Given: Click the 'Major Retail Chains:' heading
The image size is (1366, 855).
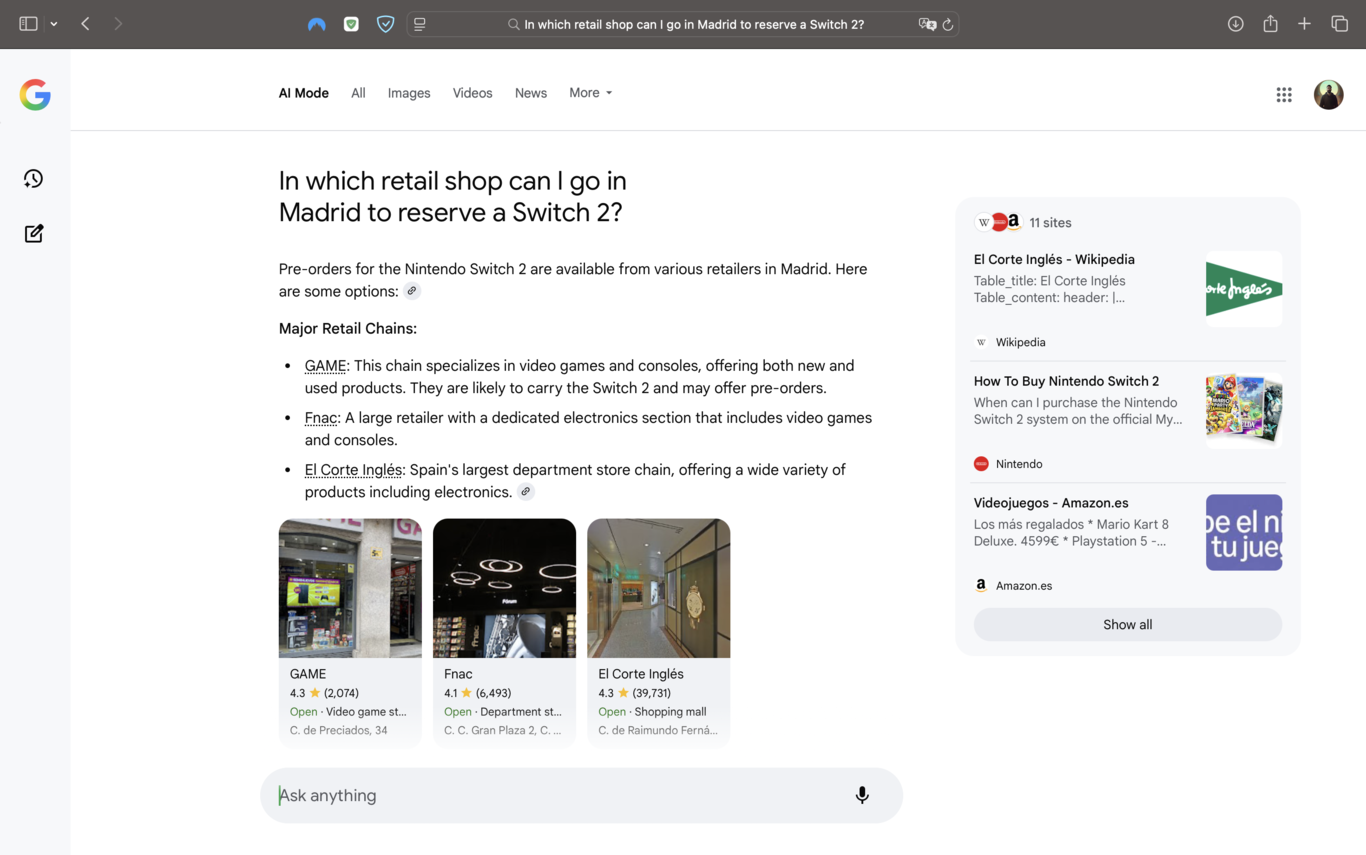Looking at the screenshot, I should tap(348, 329).
